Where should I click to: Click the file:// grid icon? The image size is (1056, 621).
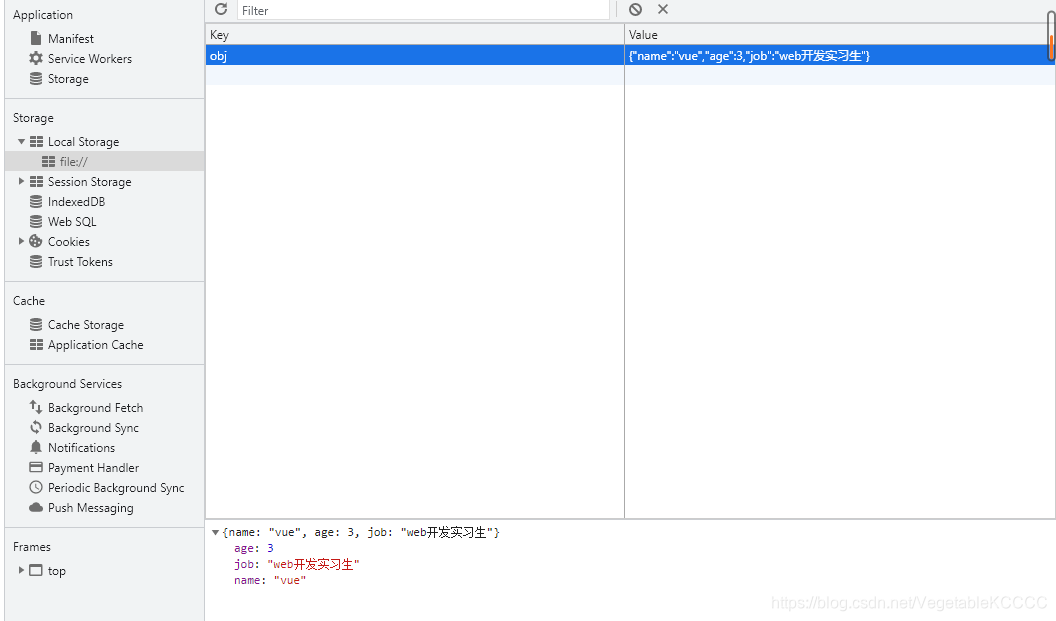pos(48,162)
